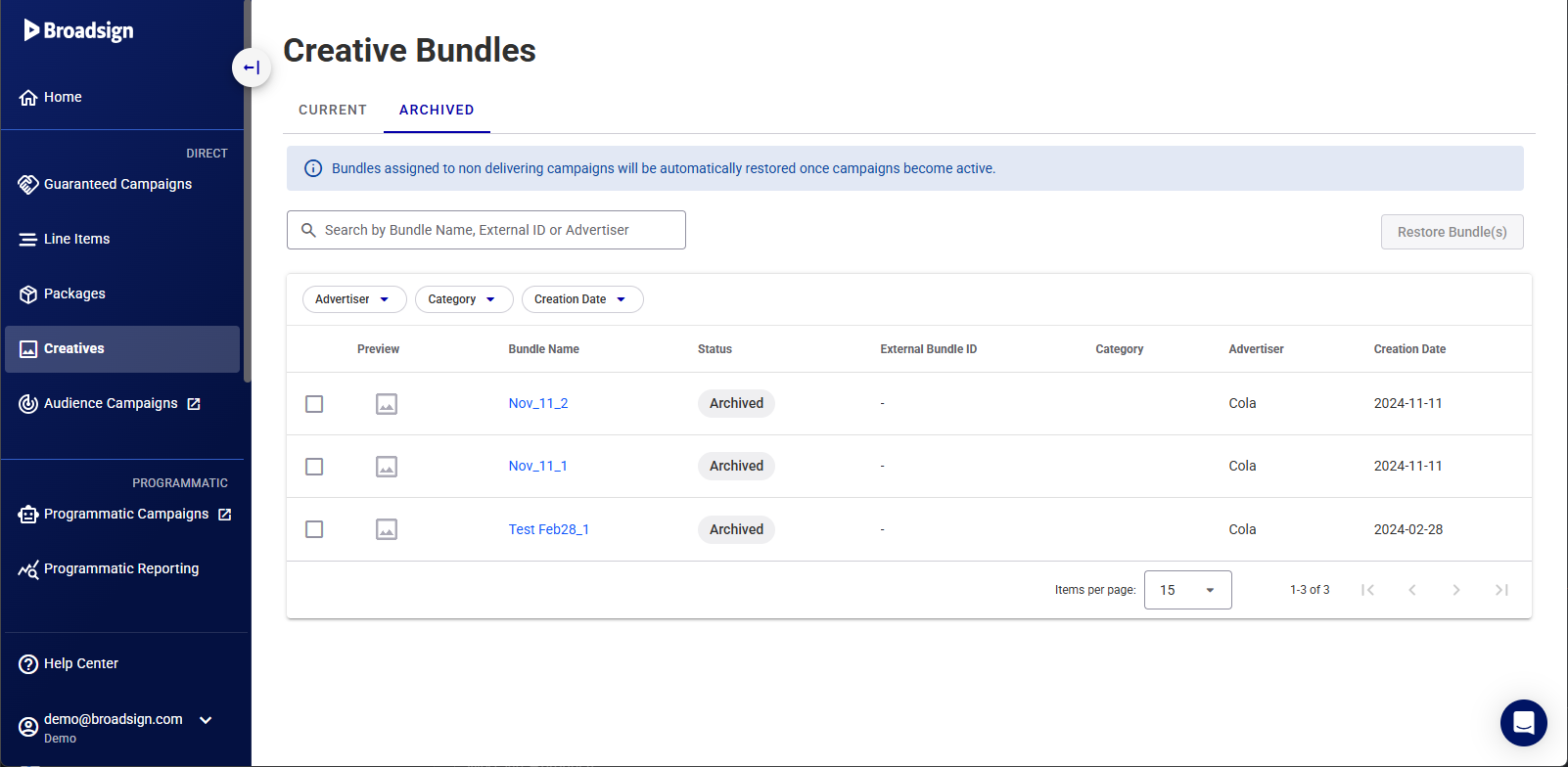Change items per page dropdown value
This screenshot has height=767, width=1568.
1186,590
